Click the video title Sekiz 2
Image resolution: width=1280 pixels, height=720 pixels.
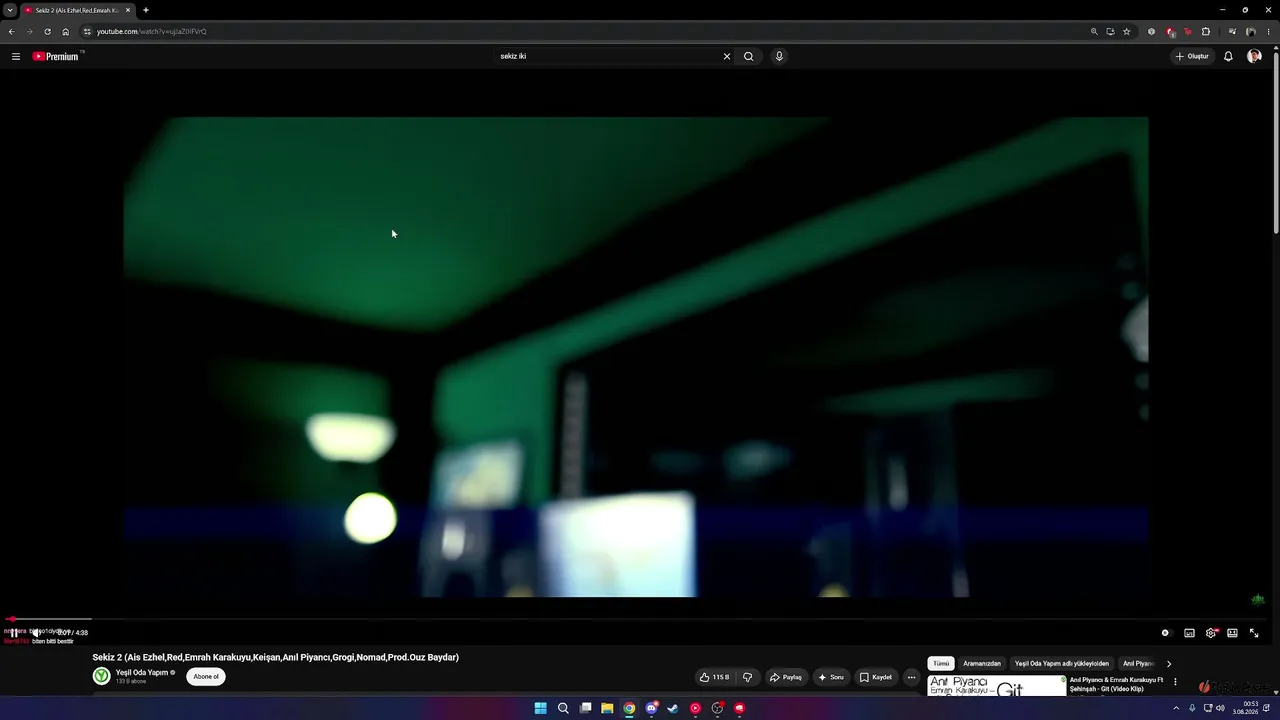275,657
